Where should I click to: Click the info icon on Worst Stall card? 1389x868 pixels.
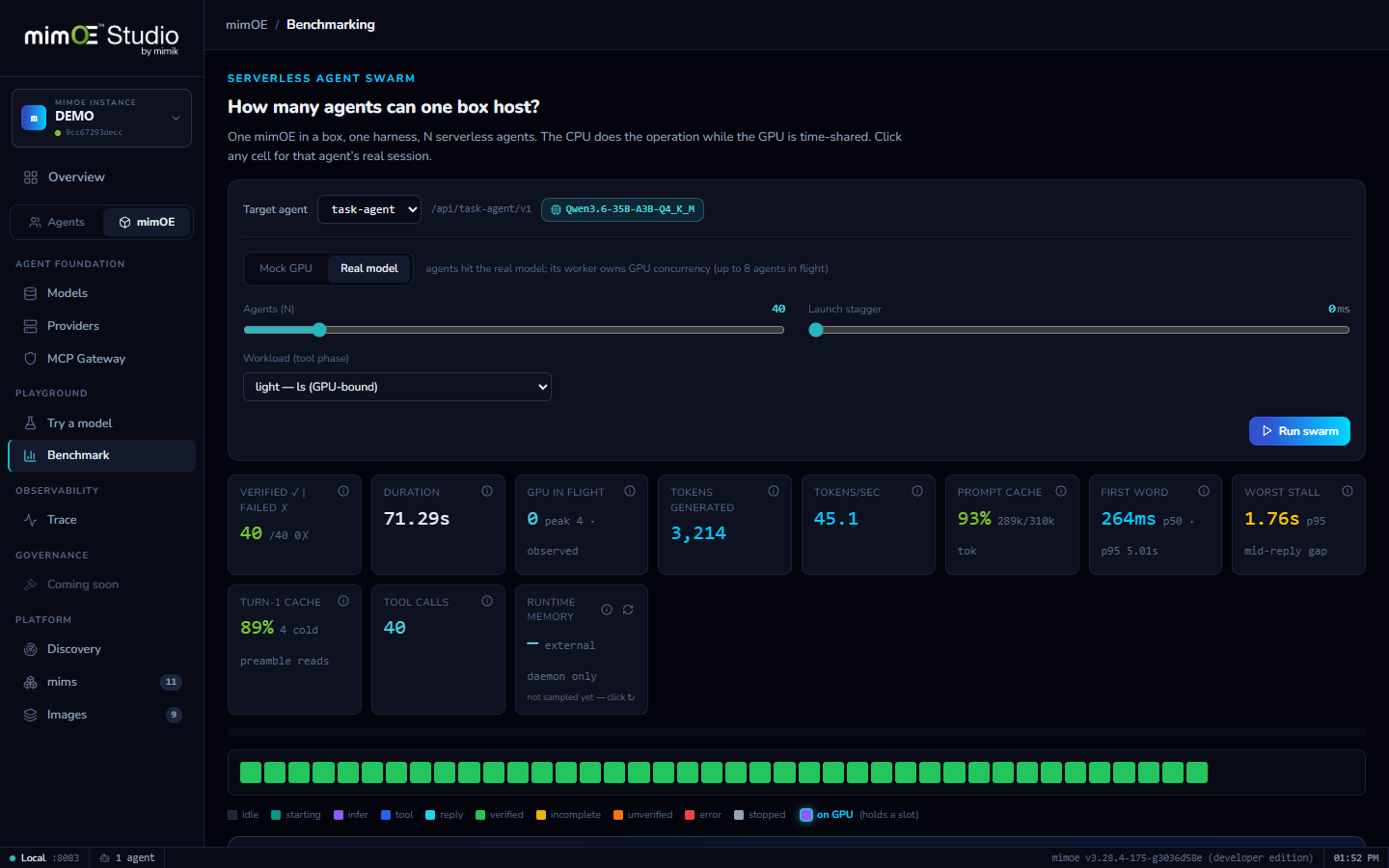(x=1348, y=491)
